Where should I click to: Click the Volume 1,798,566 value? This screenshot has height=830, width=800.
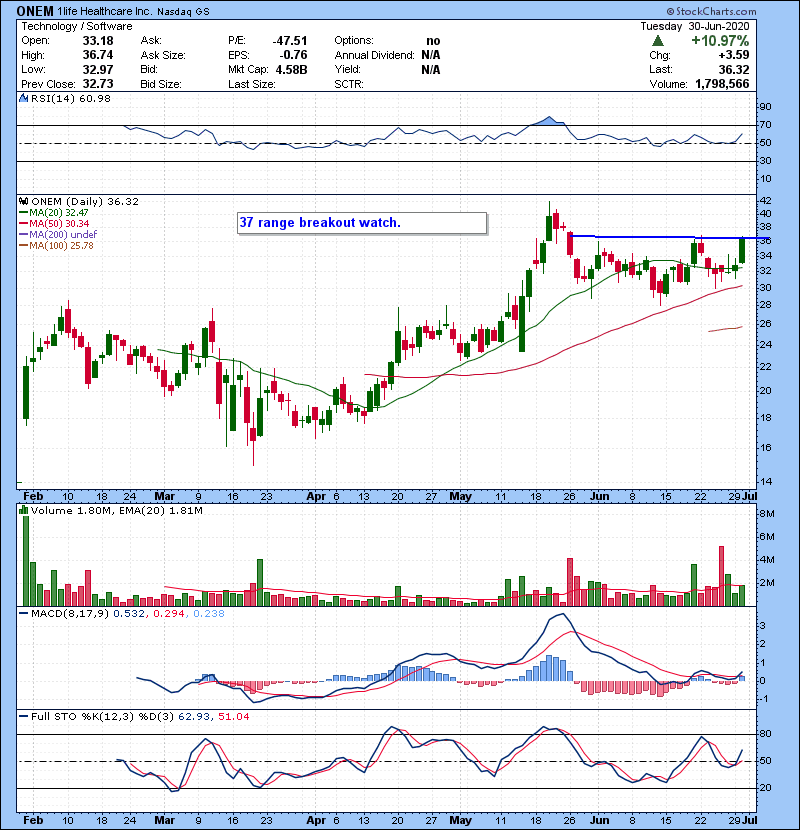tap(722, 84)
